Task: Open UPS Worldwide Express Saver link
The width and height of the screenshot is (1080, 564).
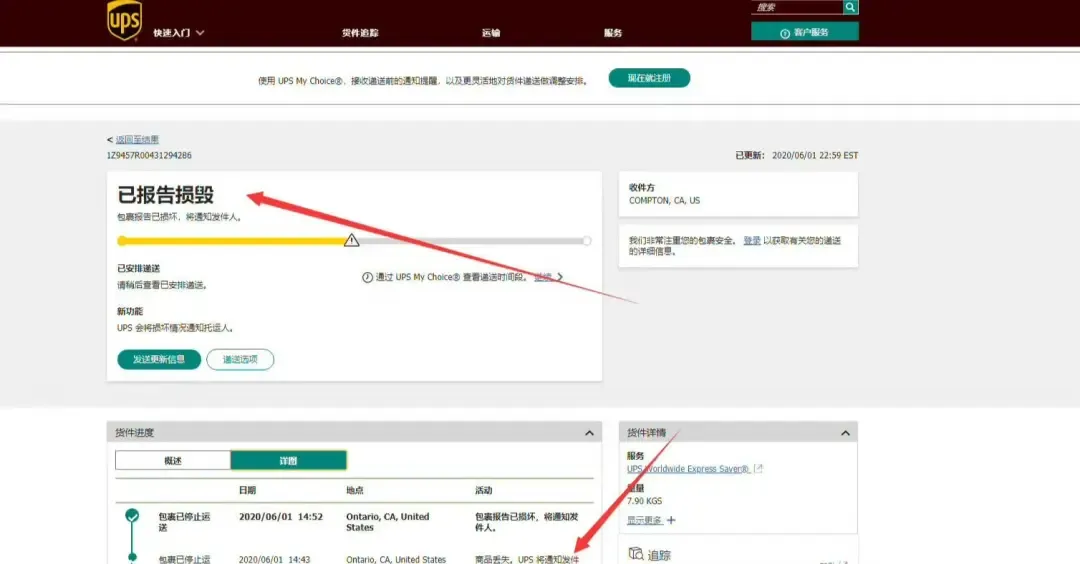Action: pos(687,468)
